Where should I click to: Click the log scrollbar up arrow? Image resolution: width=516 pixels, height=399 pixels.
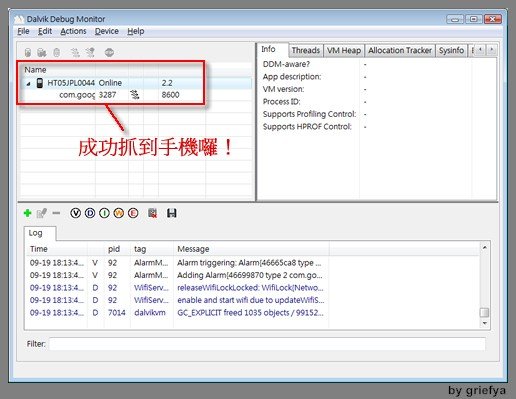pyautogui.click(x=484, y=248)
